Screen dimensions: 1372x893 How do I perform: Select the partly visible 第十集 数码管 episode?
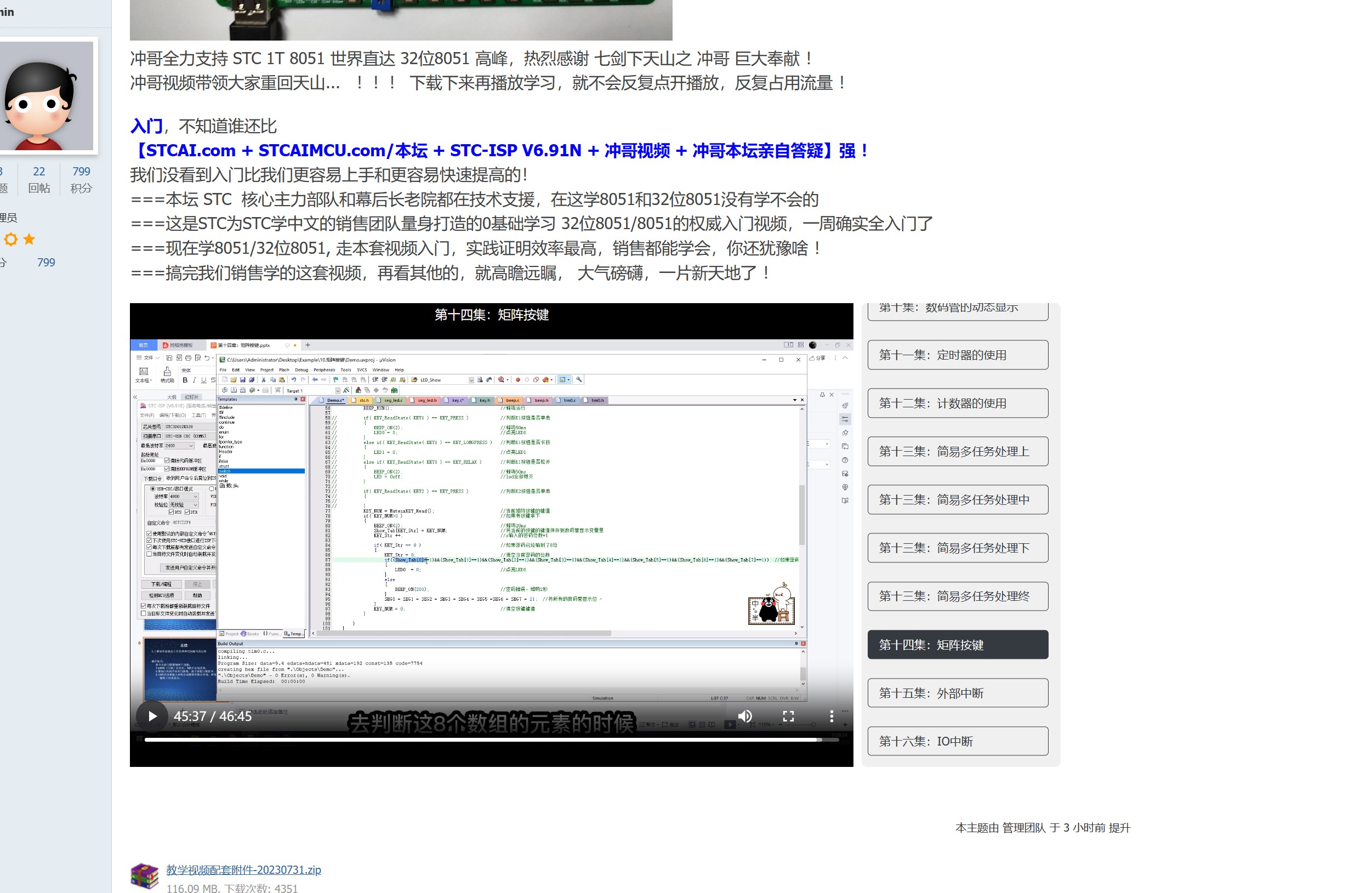click(958, 311)
